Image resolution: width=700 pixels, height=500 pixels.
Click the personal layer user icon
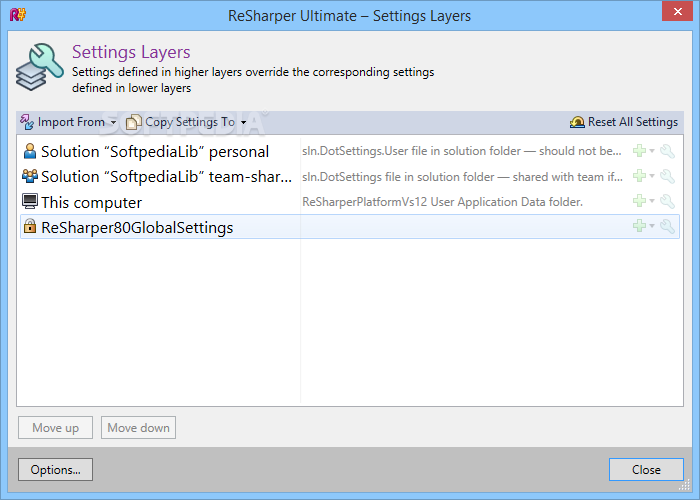[29, 151]
